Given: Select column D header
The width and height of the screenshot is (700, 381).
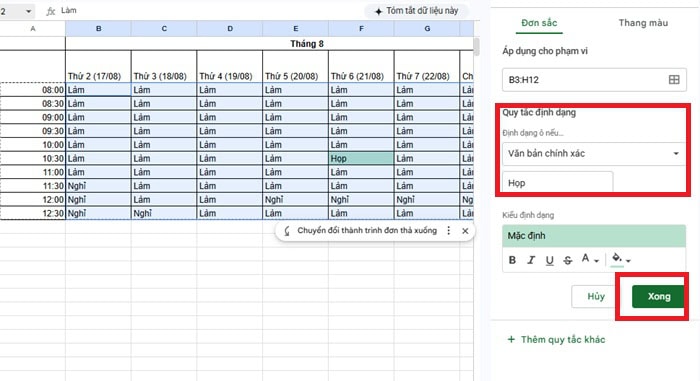Looking at the screenshot, I should [229, 29].
